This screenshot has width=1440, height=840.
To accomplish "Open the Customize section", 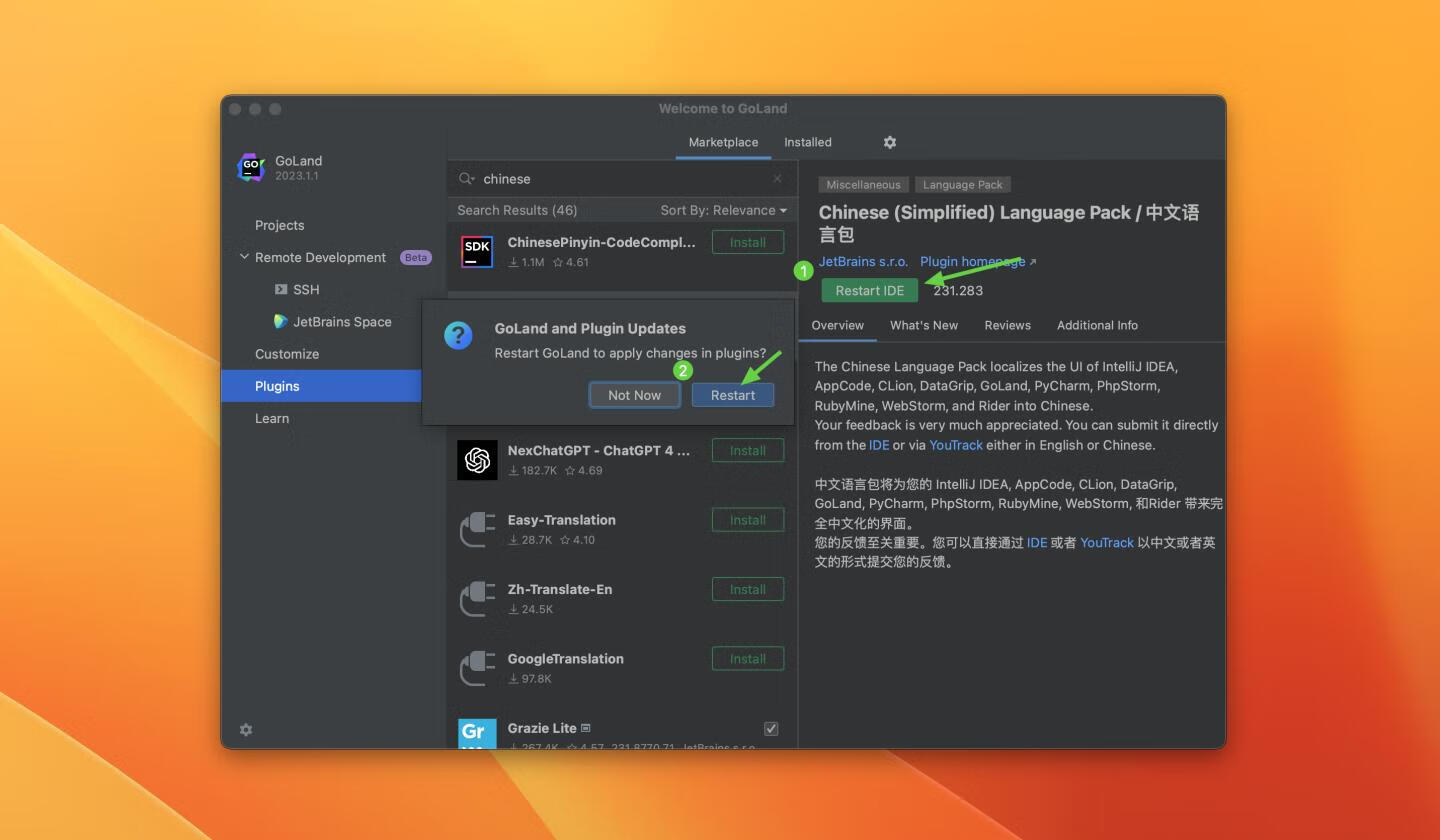I will 287,354.
